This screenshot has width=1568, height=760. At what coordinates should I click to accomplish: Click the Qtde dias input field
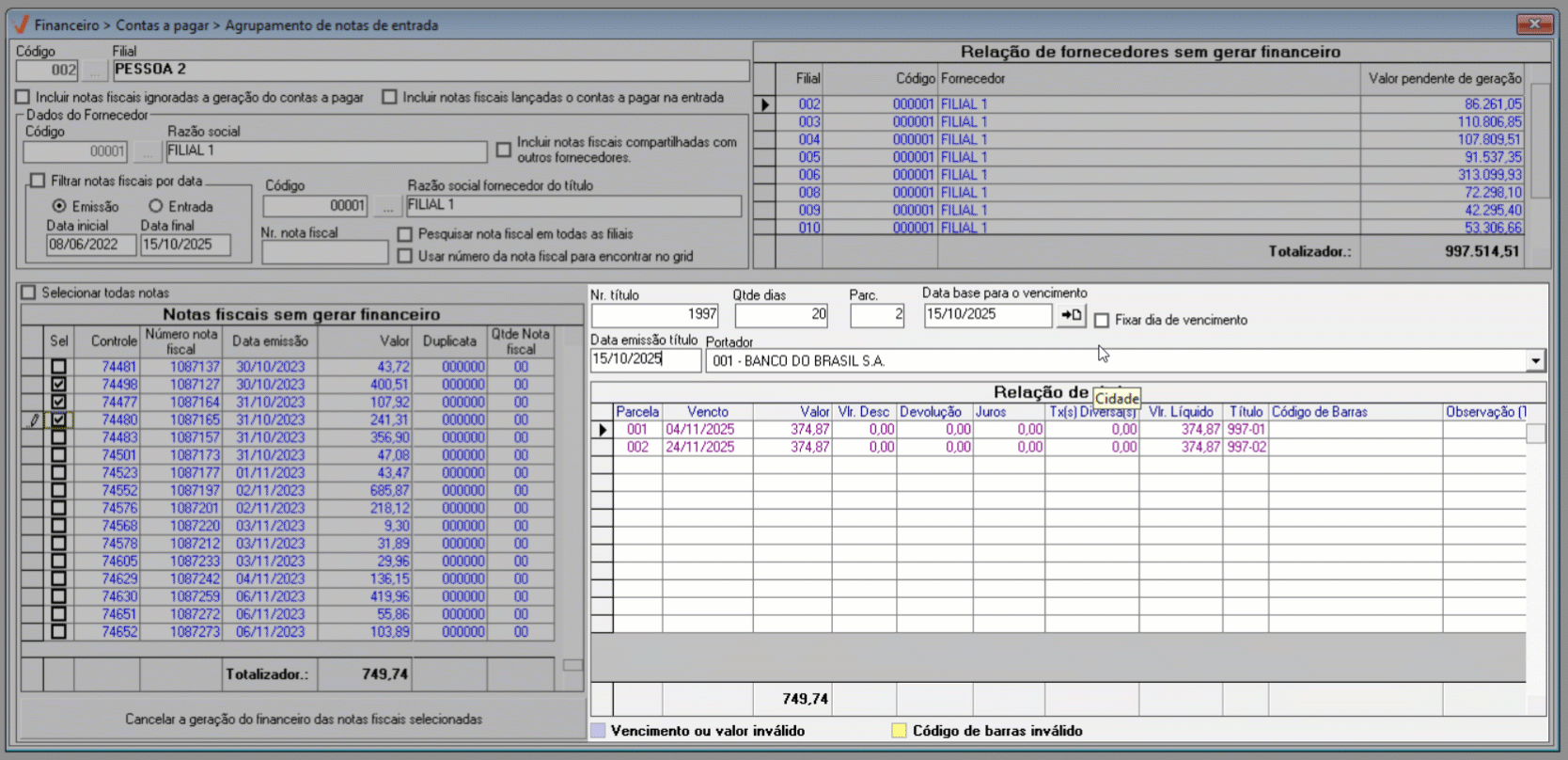point(781,315)
